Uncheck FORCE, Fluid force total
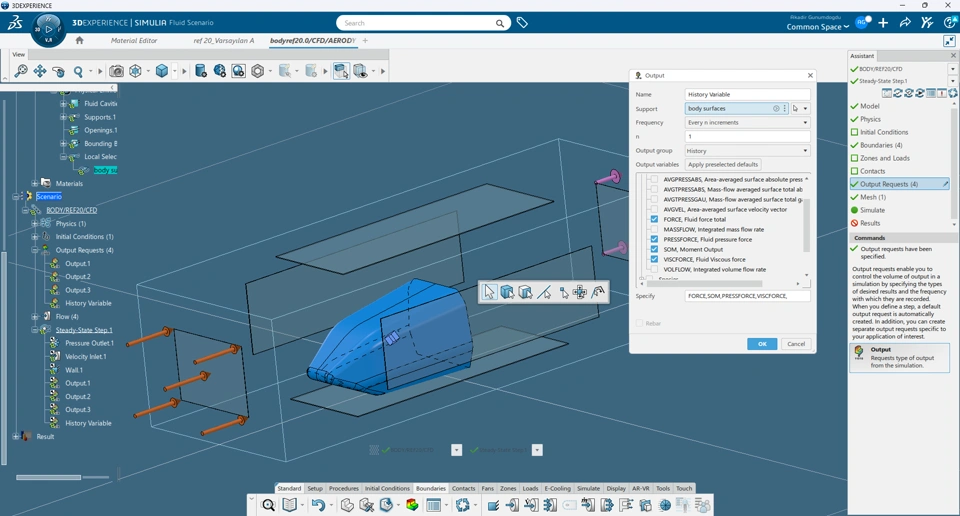 (654, 219)
